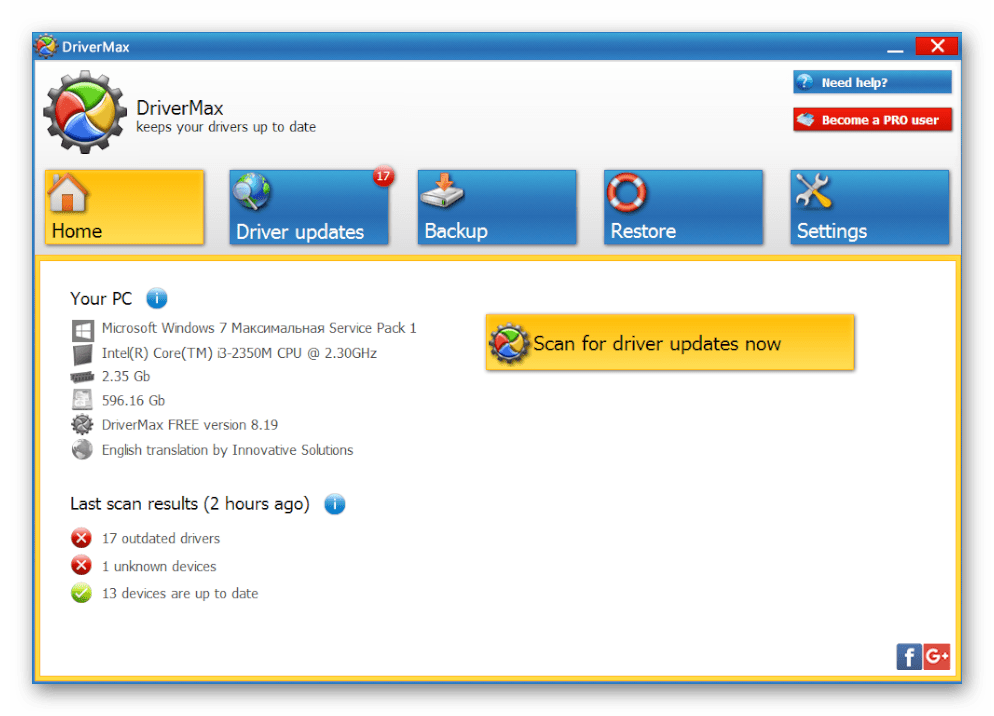Viewport: 994px width, 716px height.
Task: Open the Google Plus icon link
Action: tap(937, 656)
